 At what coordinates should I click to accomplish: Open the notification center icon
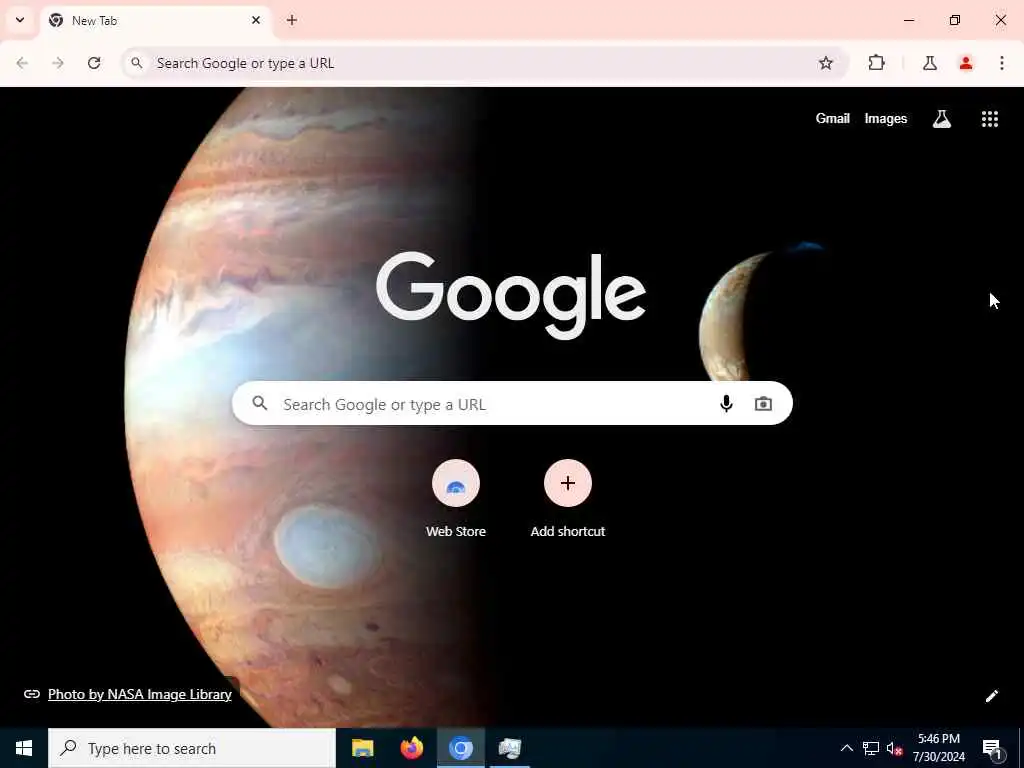(x=991, y=748)
